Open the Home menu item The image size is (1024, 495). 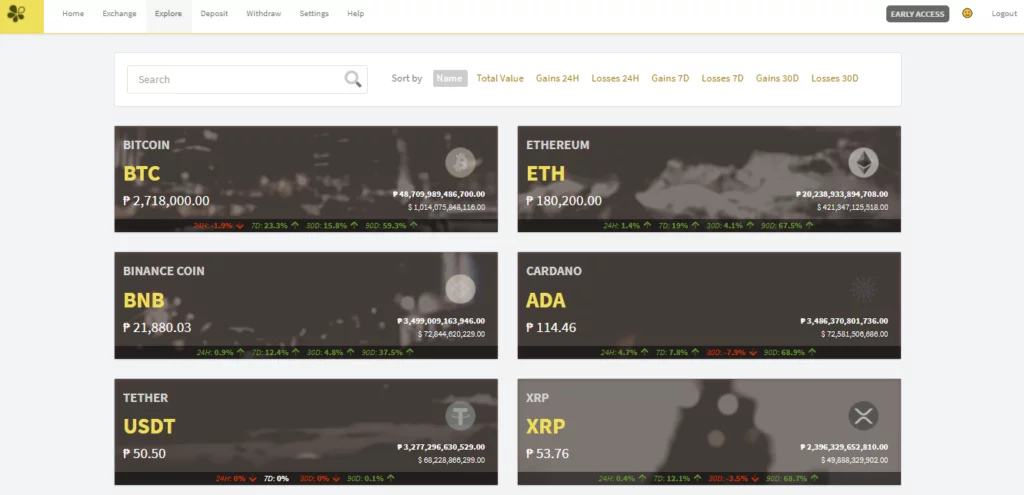point(73,14)
